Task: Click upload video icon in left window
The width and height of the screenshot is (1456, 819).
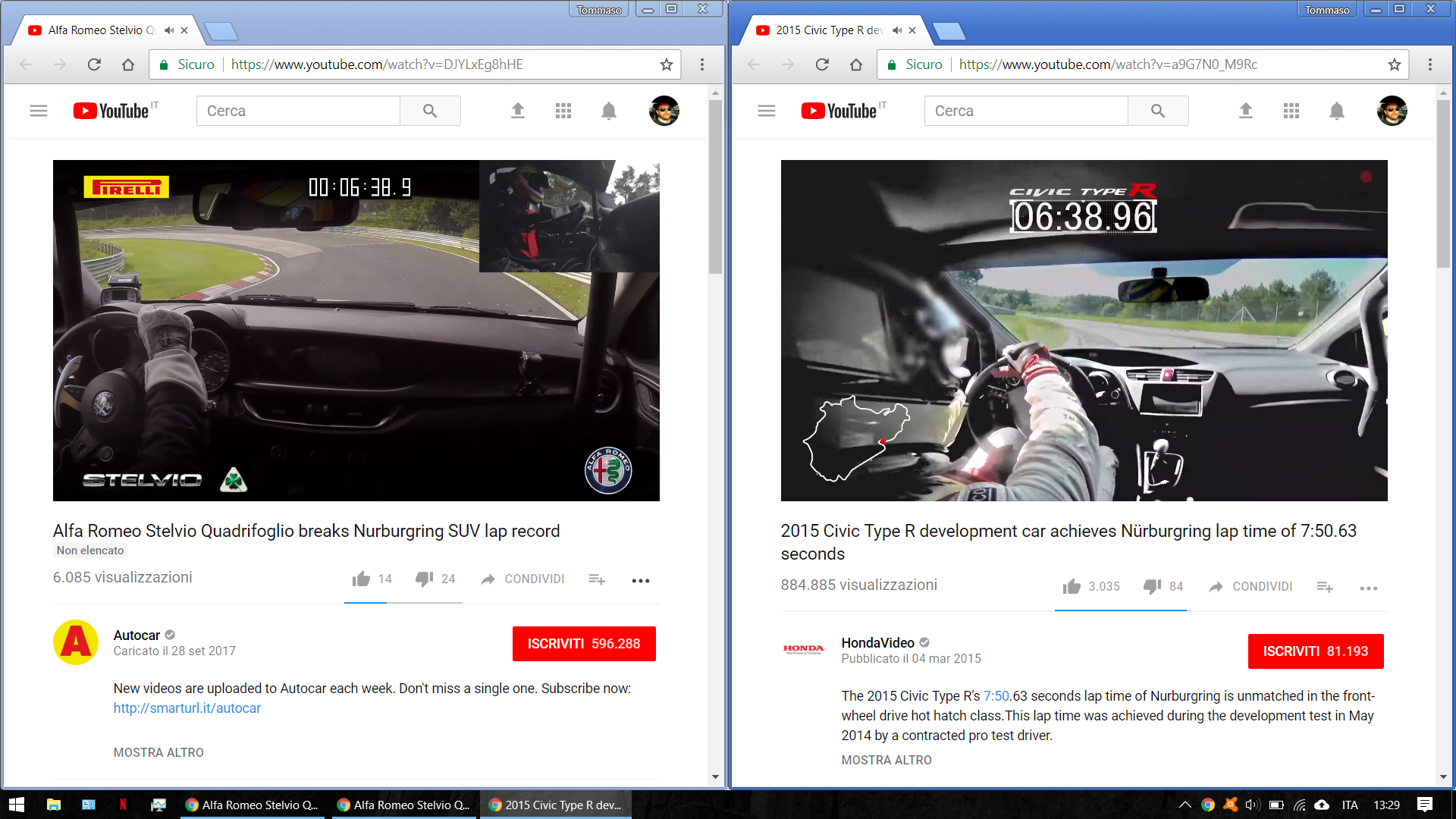Action: (518, 111)
